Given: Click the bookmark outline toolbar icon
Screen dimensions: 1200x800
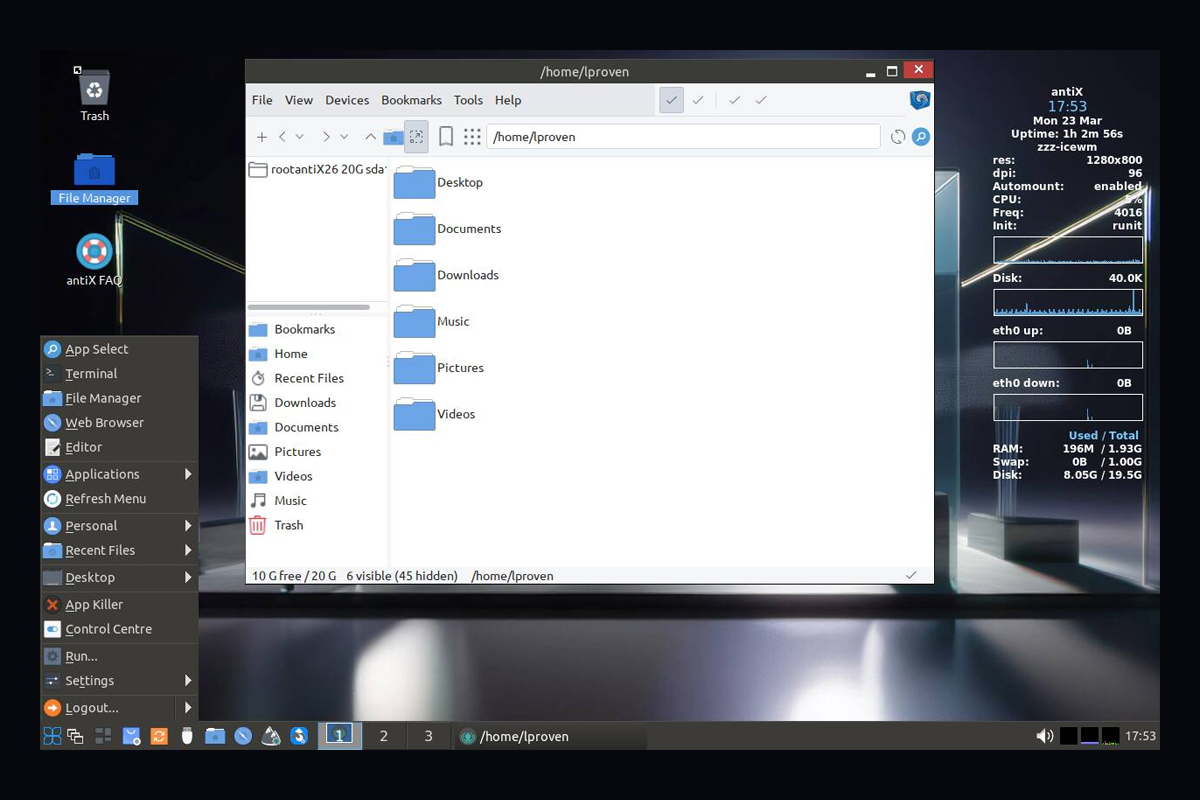Looking at the screenshot, I should (x=446, y=137).
